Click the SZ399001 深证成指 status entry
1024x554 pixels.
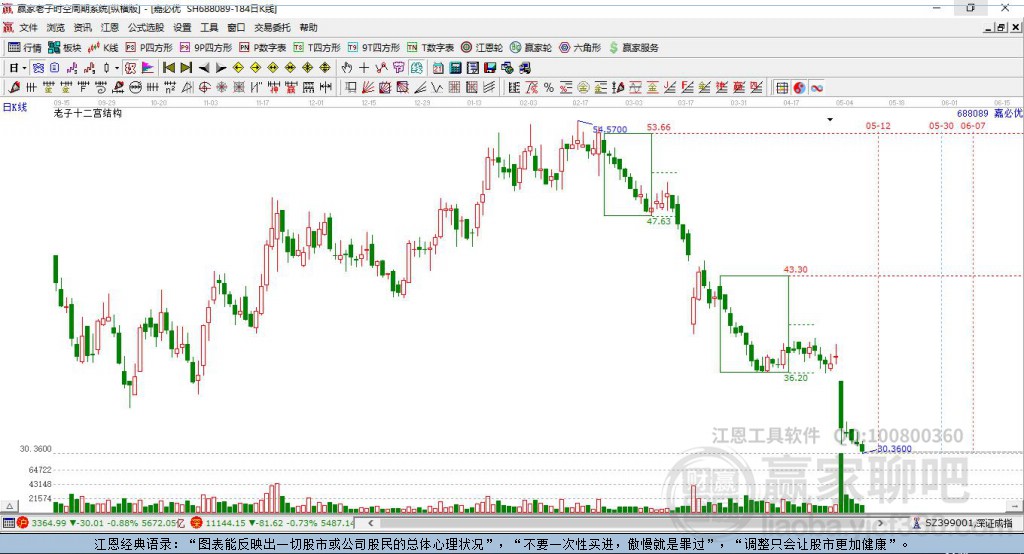tap(963, 523)
